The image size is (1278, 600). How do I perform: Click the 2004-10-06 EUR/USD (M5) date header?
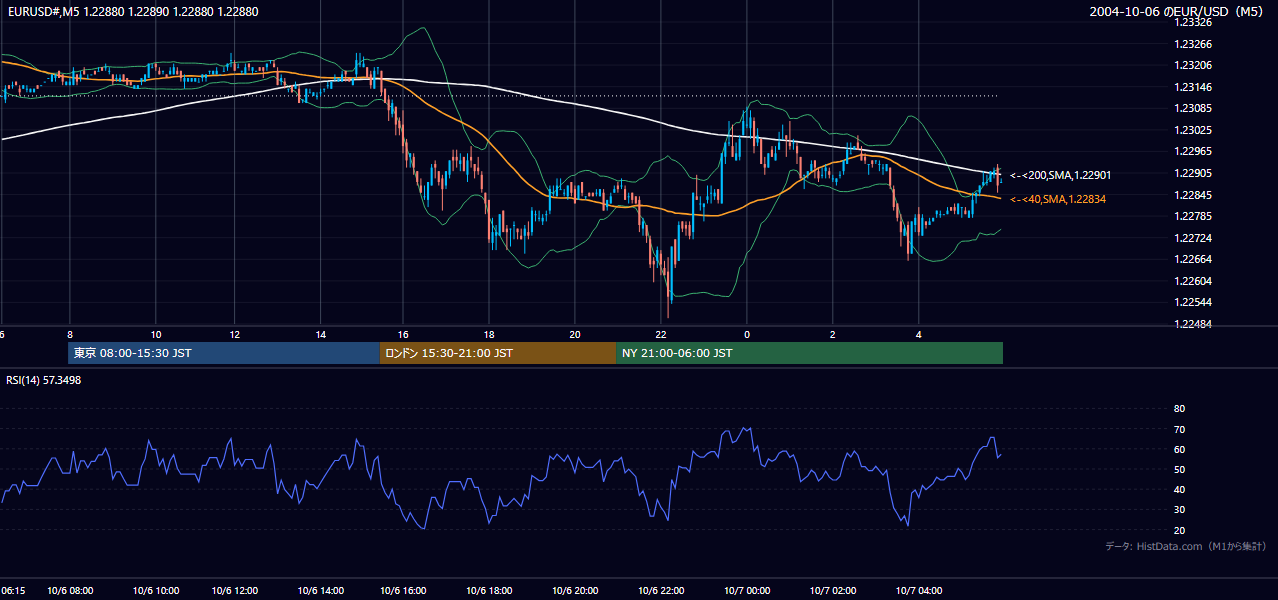(1177, 12)
